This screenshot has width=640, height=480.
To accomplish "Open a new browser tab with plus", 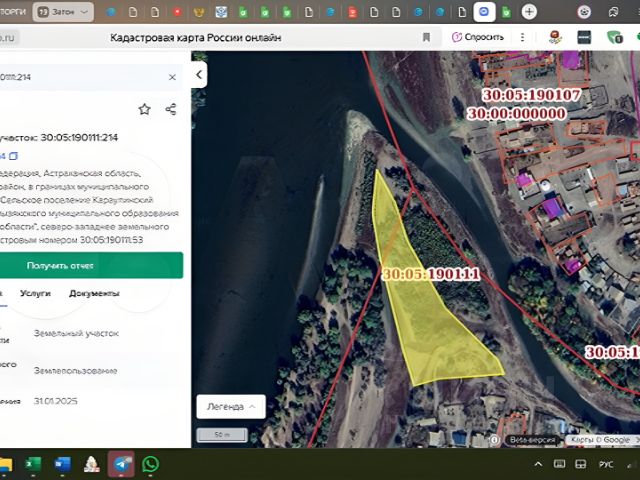I will pyautogui.click(x=529, y=12).
